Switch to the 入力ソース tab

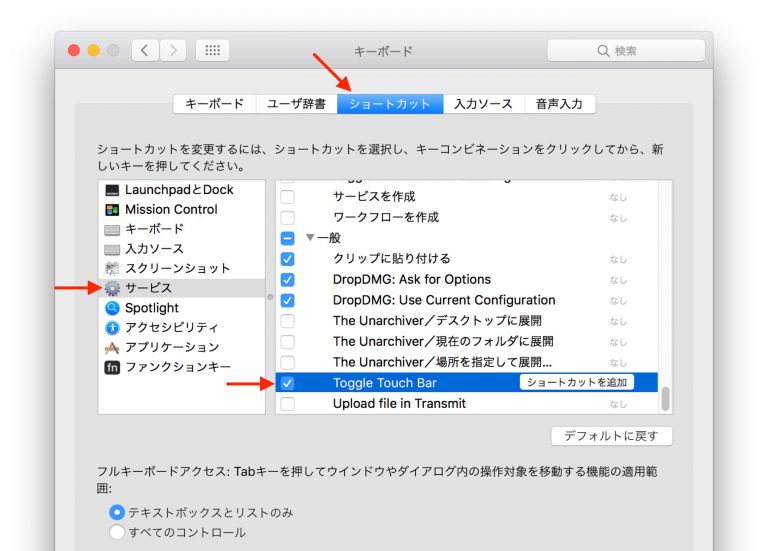point(483,104)
